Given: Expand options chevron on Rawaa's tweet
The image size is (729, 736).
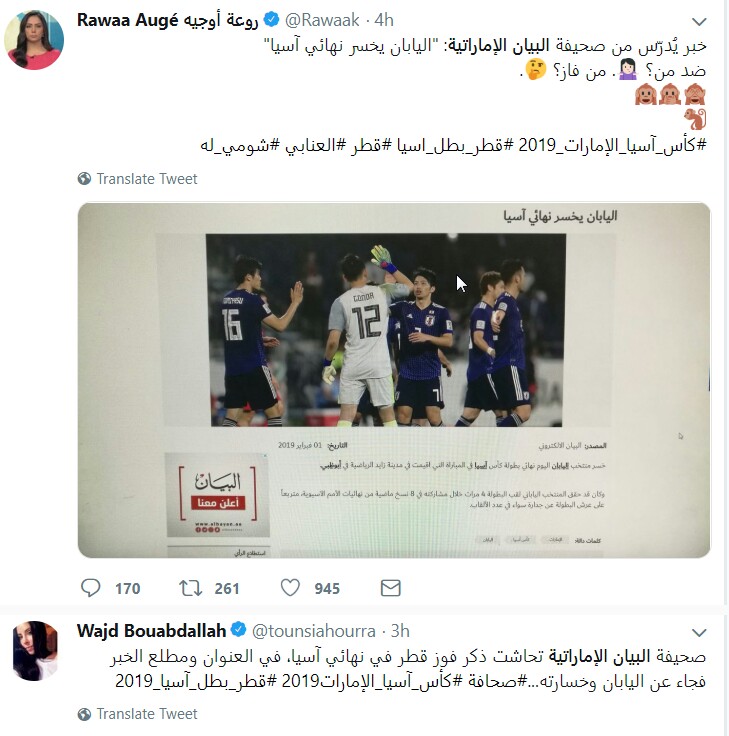Looking at the screenshot, I should pos(699,22).
